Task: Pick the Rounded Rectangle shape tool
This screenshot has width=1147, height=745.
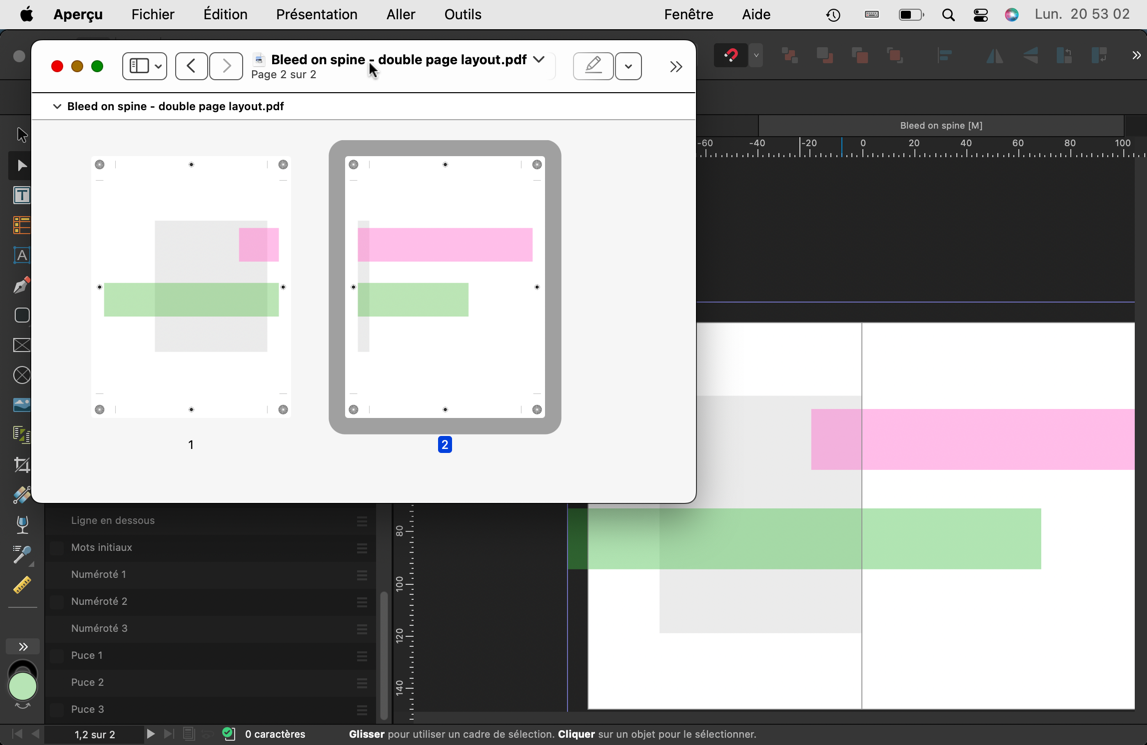Action: [21, 316]
